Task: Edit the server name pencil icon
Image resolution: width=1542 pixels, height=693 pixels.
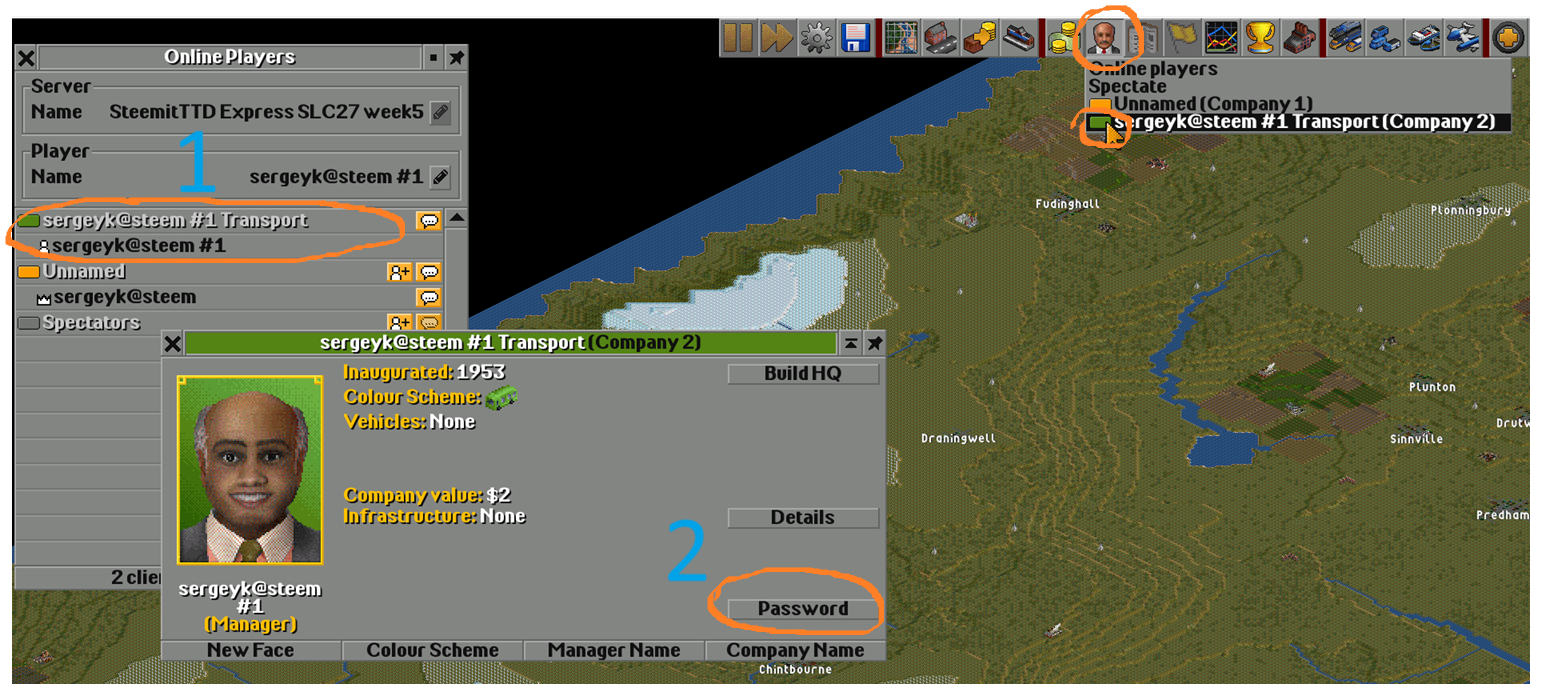Action: (440, 112)
